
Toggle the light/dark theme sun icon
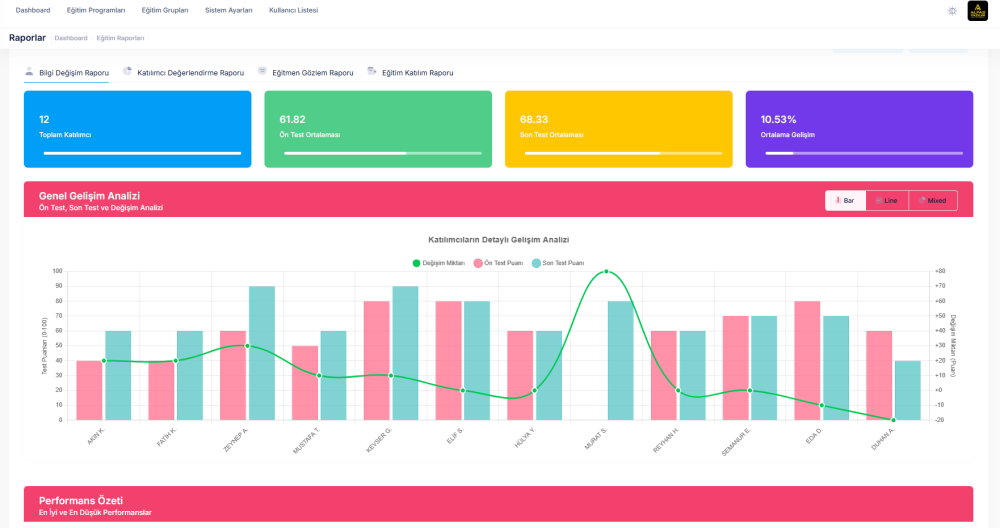pyautogui.click(x=951, y=10)
